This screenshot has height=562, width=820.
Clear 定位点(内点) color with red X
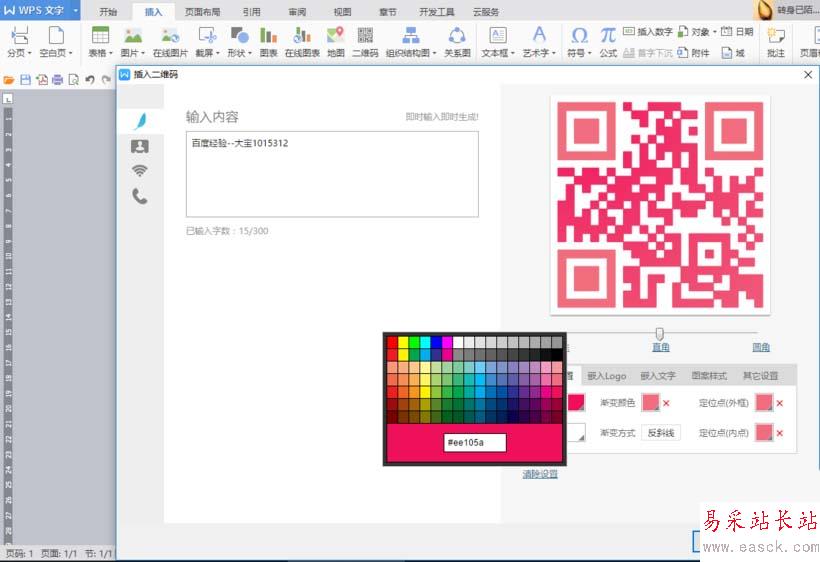[780, 433]
